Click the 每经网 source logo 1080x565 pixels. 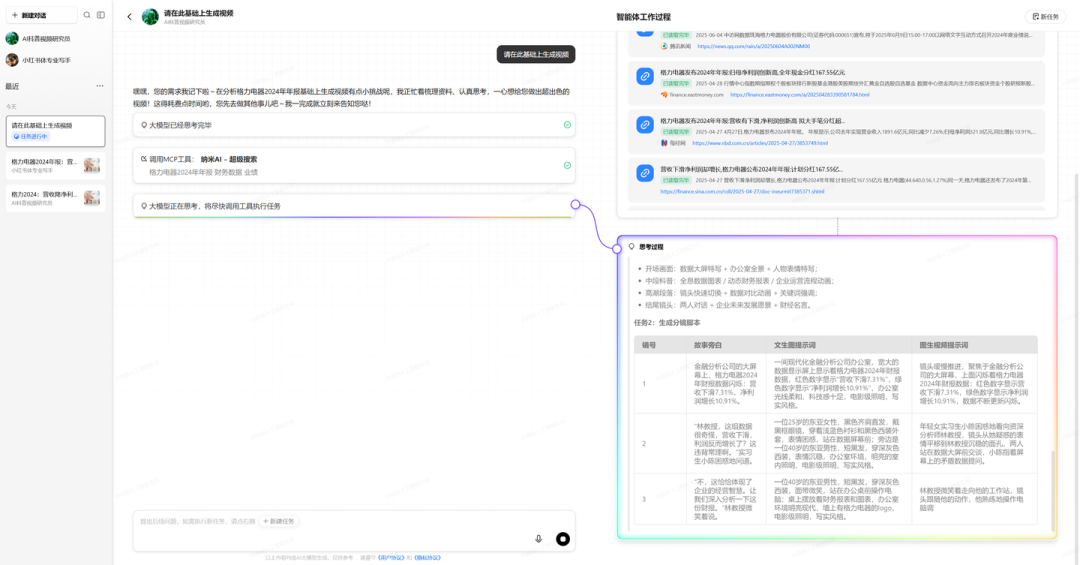(665, 143)
